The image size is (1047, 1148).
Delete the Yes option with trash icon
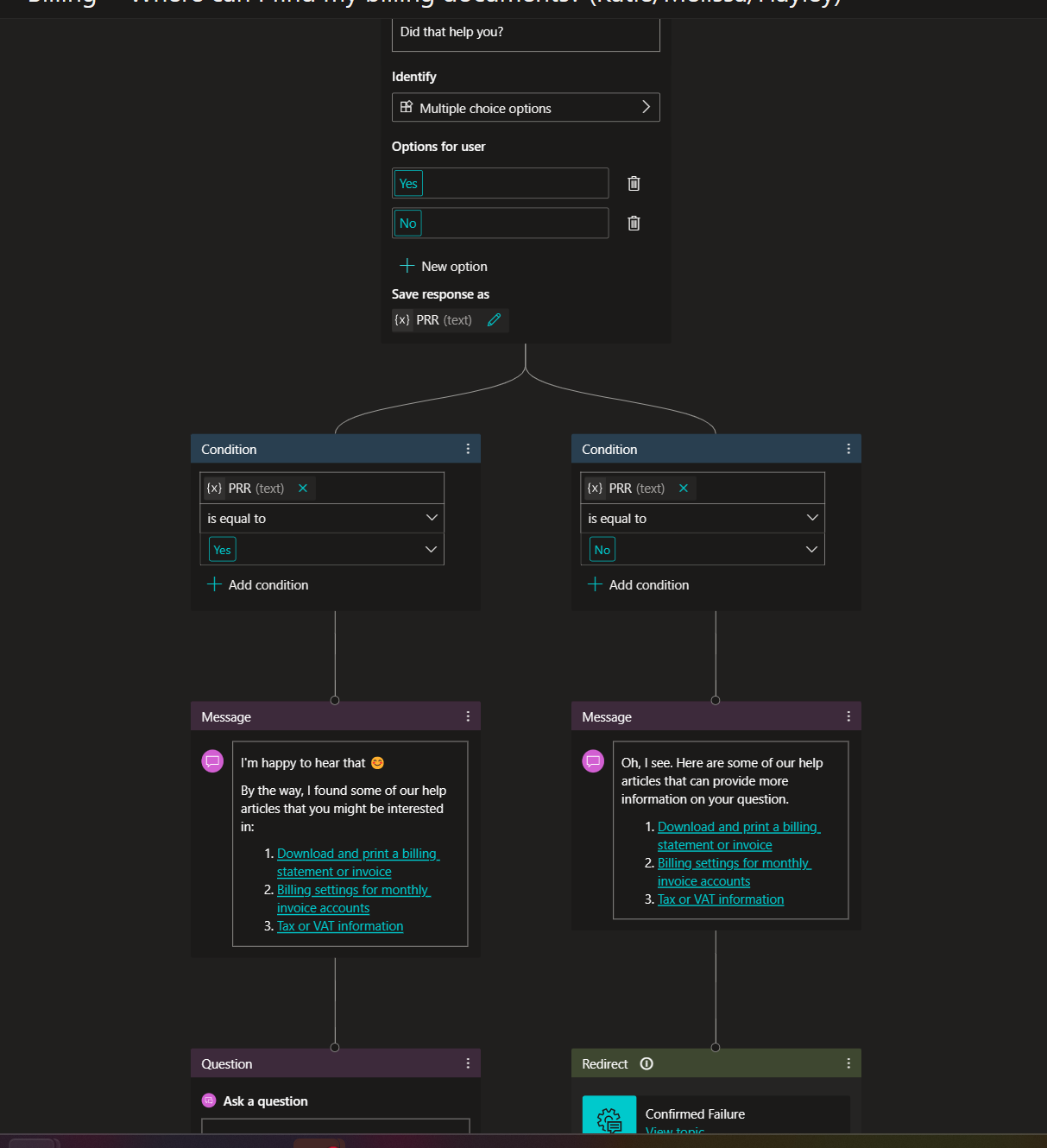[x=634, y=183]
